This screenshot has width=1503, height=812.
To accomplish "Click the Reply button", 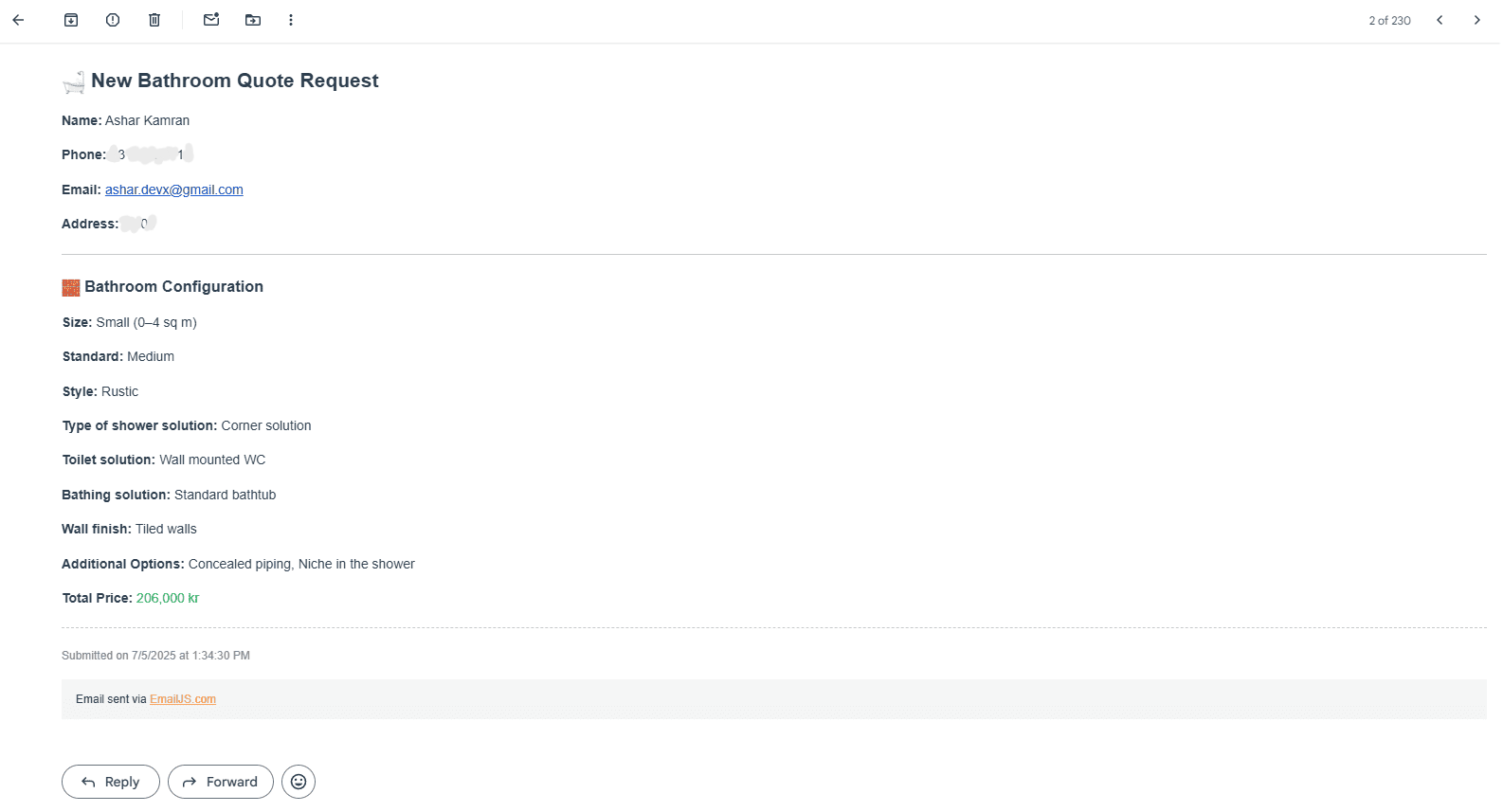I will click(111, 782).
